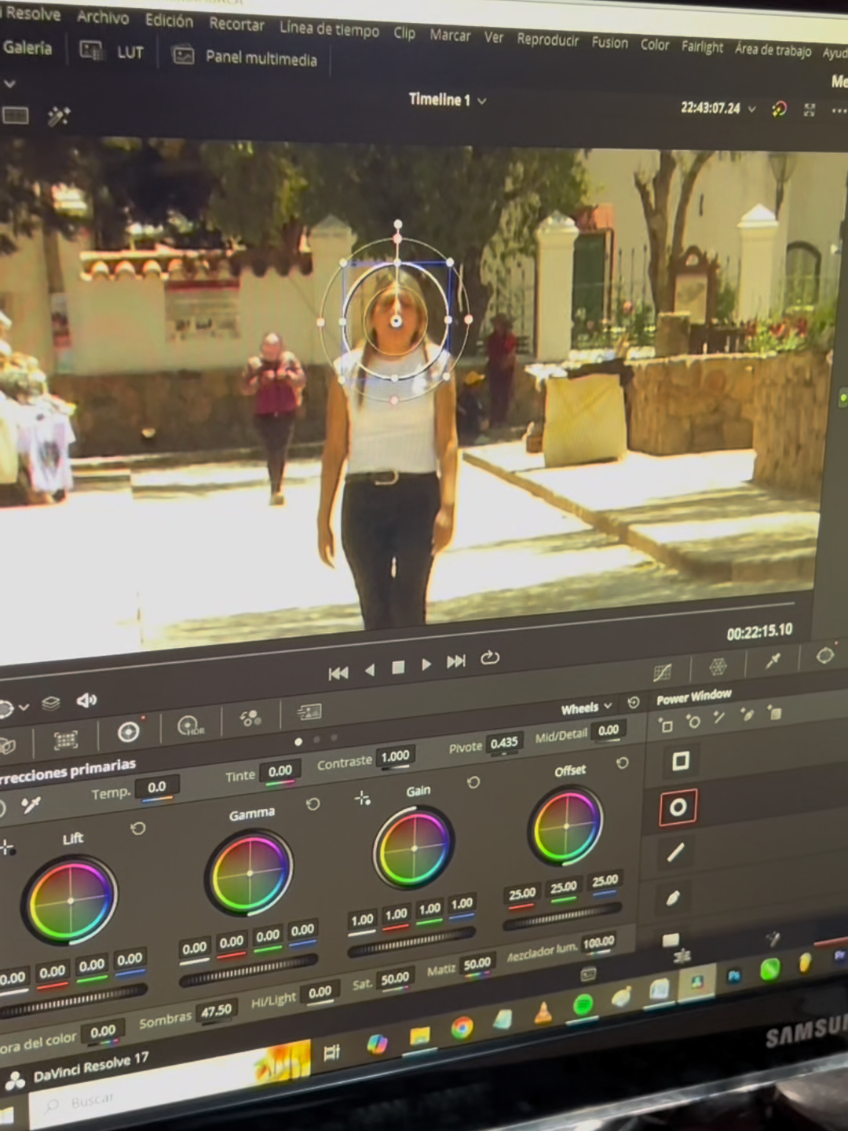Play the clip forward

coord(426,664)
